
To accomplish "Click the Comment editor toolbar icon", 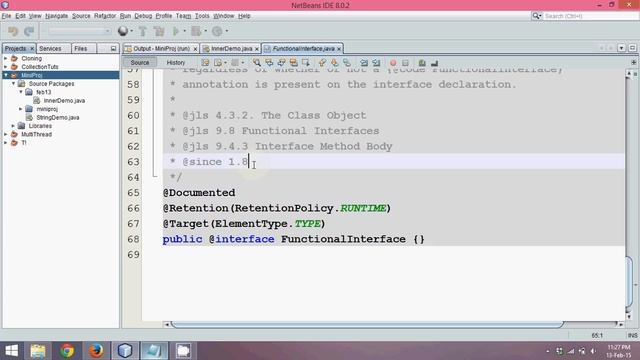I will click(x=422, y=63).
